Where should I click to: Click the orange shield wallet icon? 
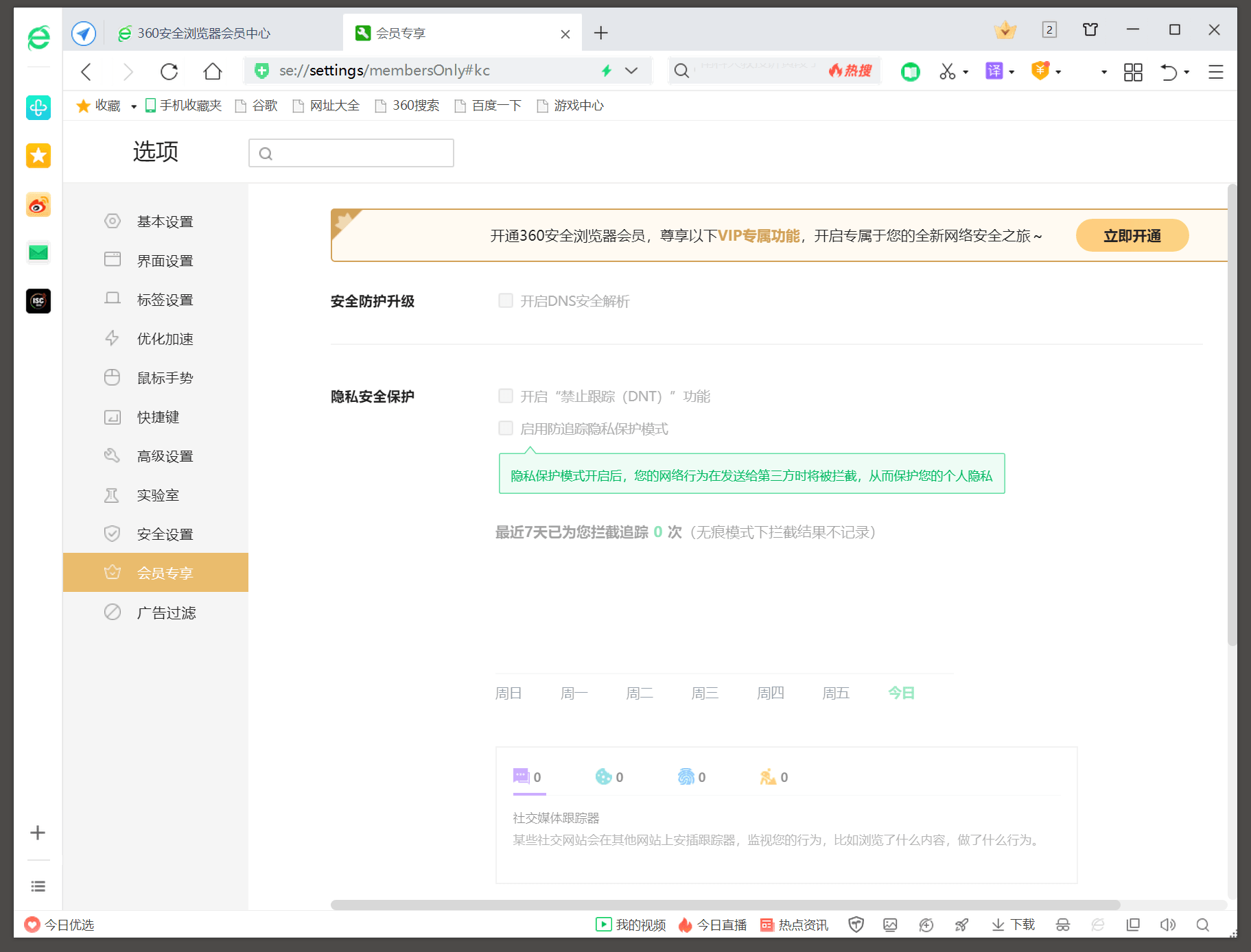(1040, 71)
